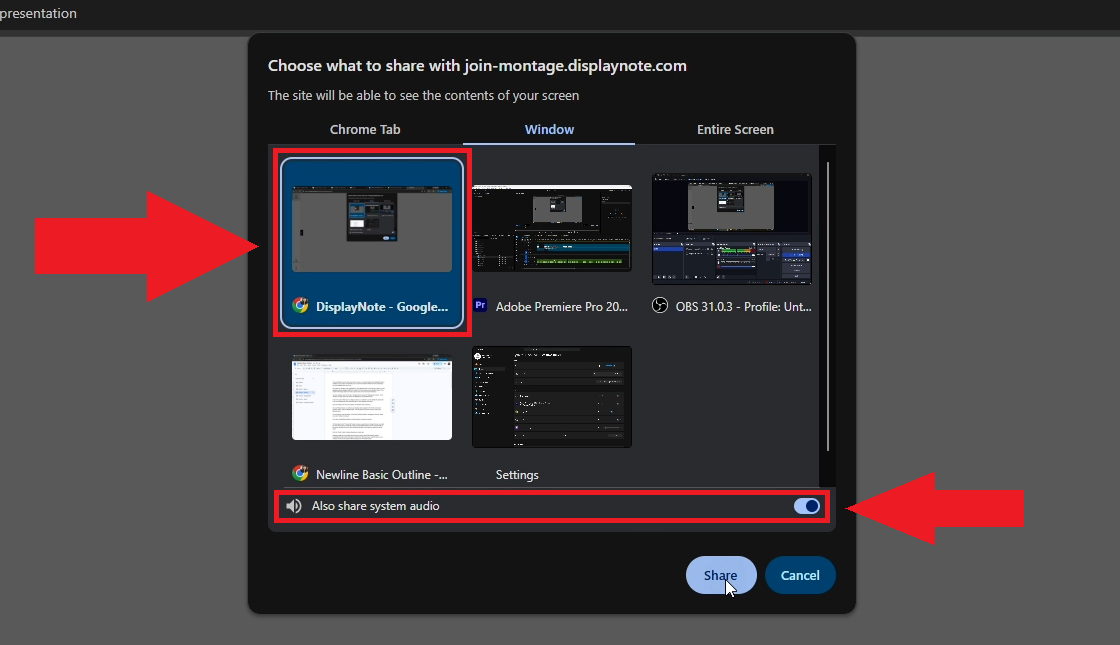Image resolution: width=1120 pixels, height=645 pixels.
Task: Click the 'Also share system audio' label text
Action: click(375, 506)
